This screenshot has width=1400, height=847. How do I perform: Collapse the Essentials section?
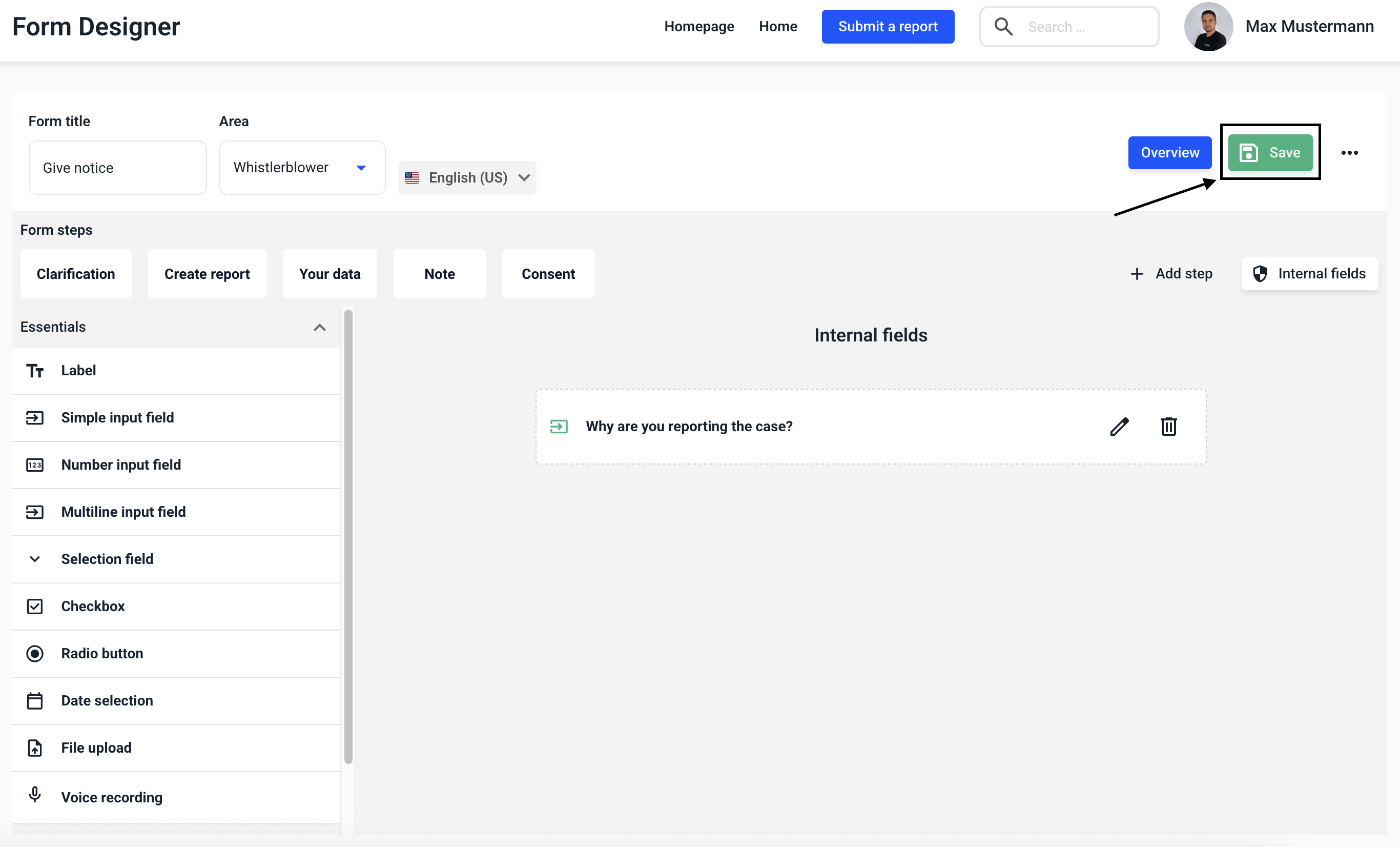click(319, 328)
